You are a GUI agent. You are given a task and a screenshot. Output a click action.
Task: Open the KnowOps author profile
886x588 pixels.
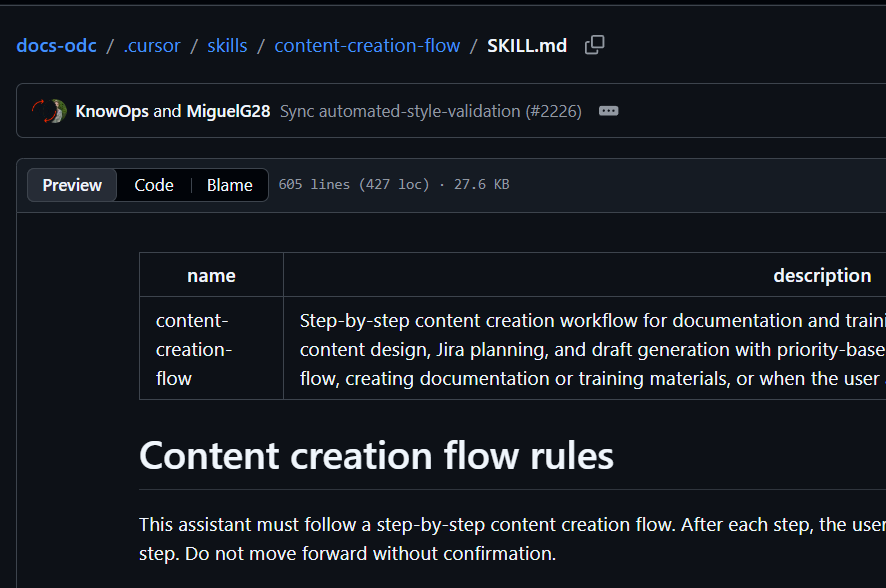pos(111,111)
